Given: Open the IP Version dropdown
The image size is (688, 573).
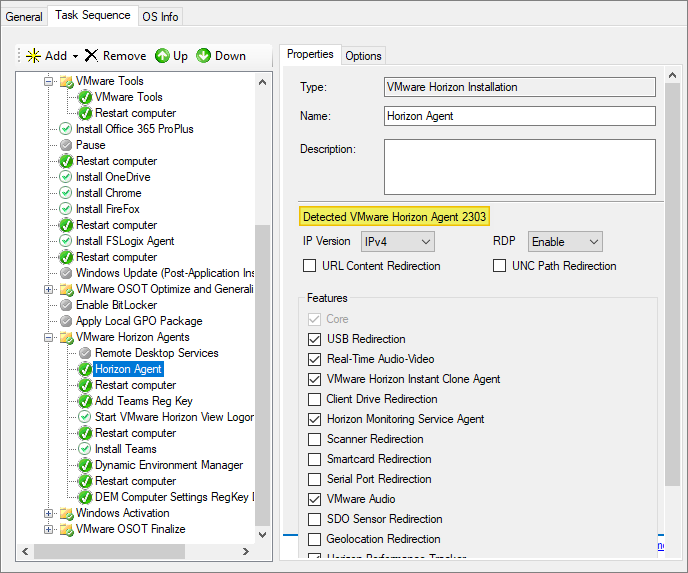Looking at the screenshot, I should pos(398,242).
